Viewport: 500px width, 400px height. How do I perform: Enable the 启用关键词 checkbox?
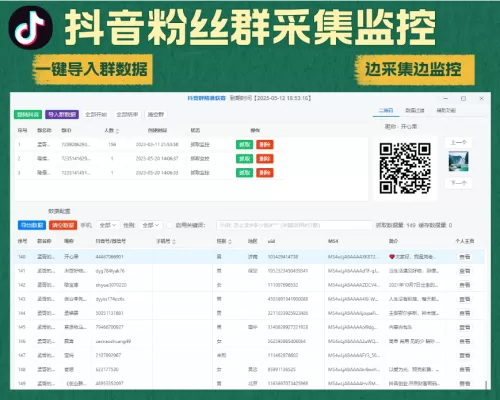[x=170, y=226]
